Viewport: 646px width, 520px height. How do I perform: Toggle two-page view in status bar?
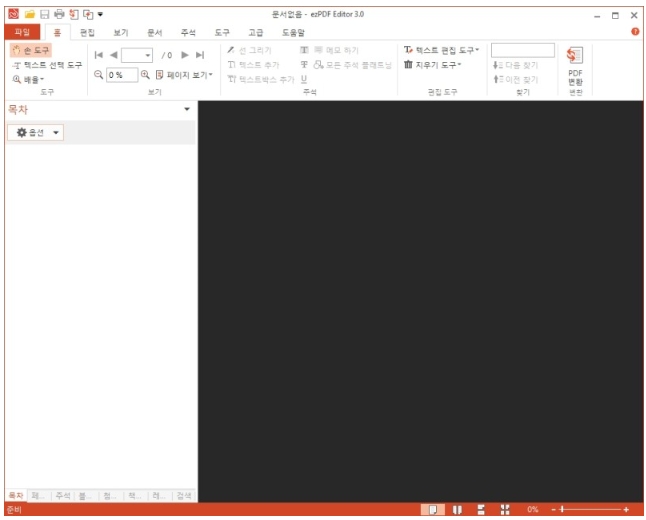457,510
